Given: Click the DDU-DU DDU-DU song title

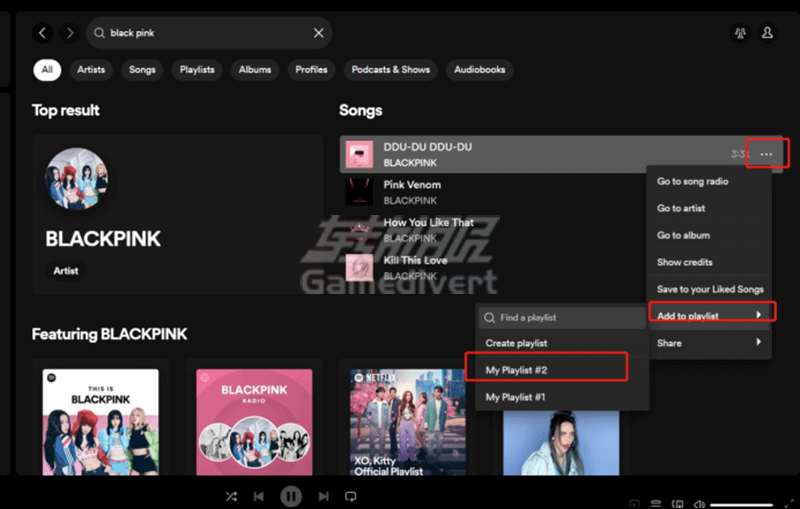Looking at the screenshot, I should pos(428,147).
